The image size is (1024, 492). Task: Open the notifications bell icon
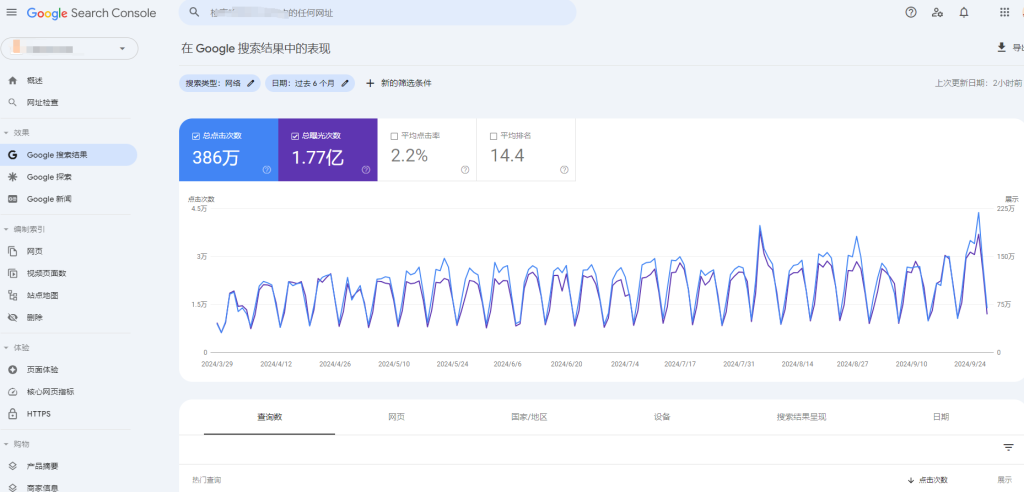click(964, 12)
